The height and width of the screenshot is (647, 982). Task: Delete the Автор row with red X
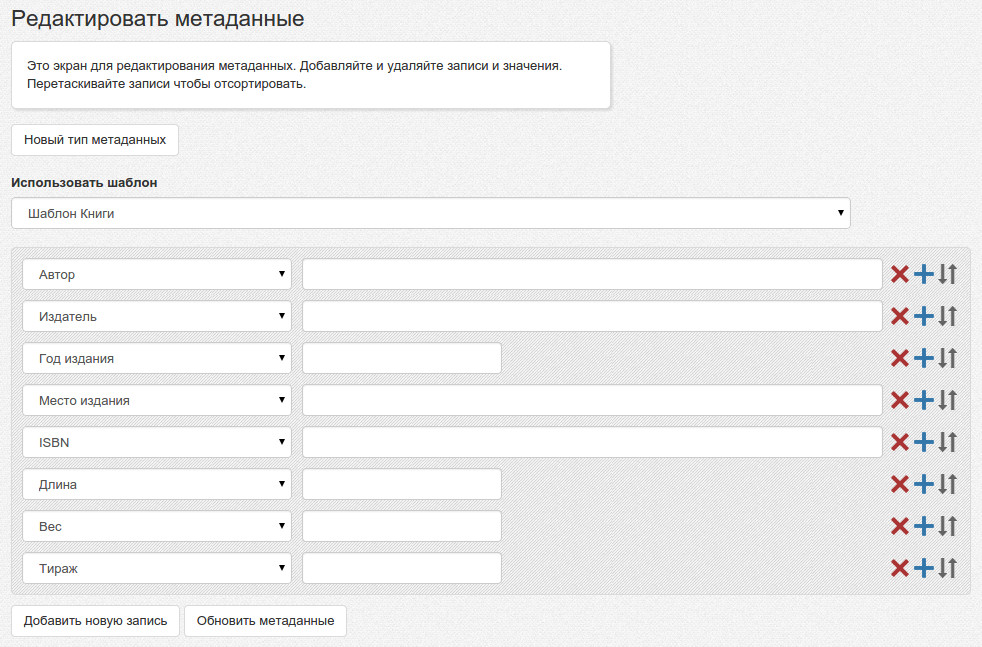pos(899,274)
